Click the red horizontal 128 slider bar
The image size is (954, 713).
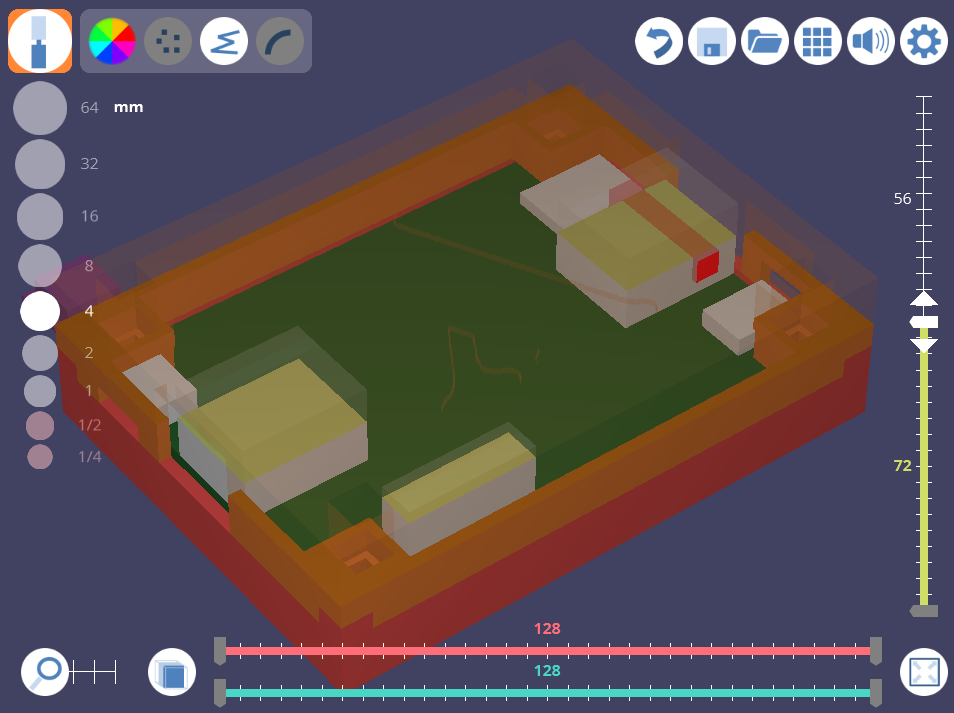[x=547, y=650]
